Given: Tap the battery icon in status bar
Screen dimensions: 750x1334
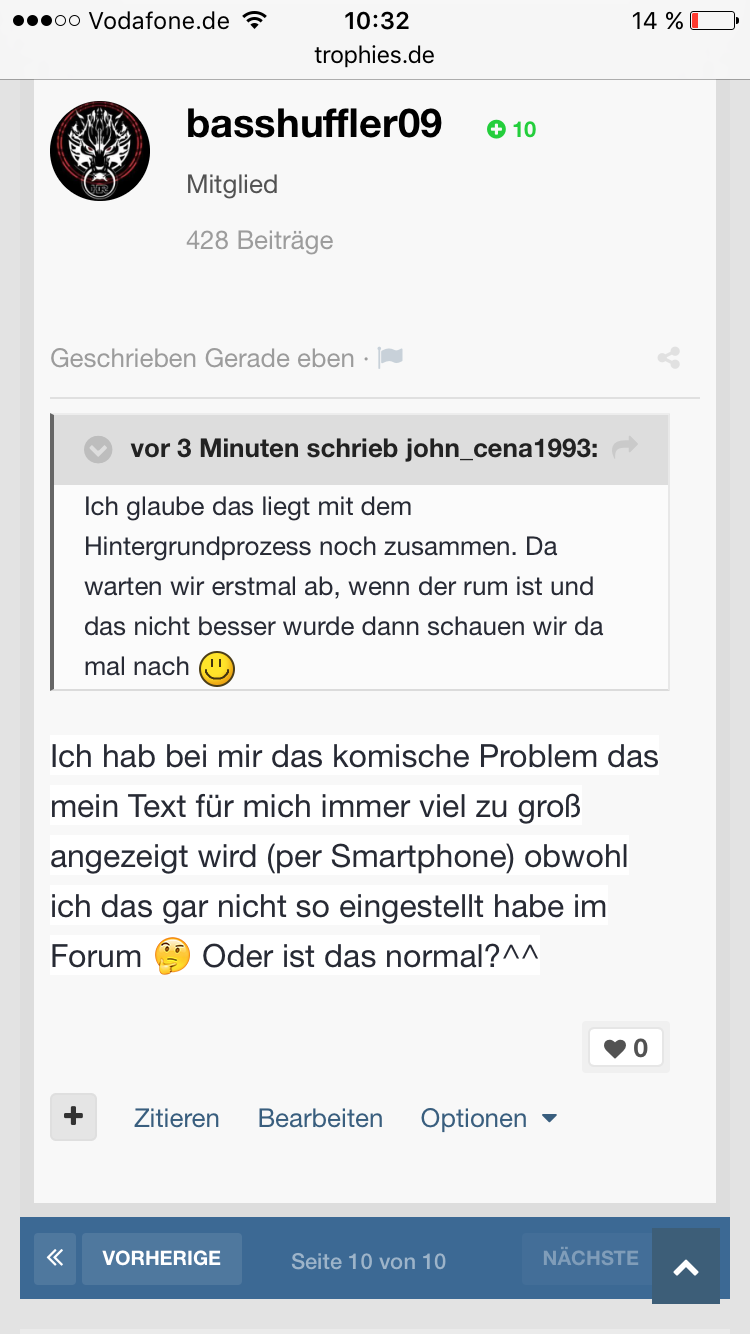Looking at the screenshot, I should click(713, 20).
